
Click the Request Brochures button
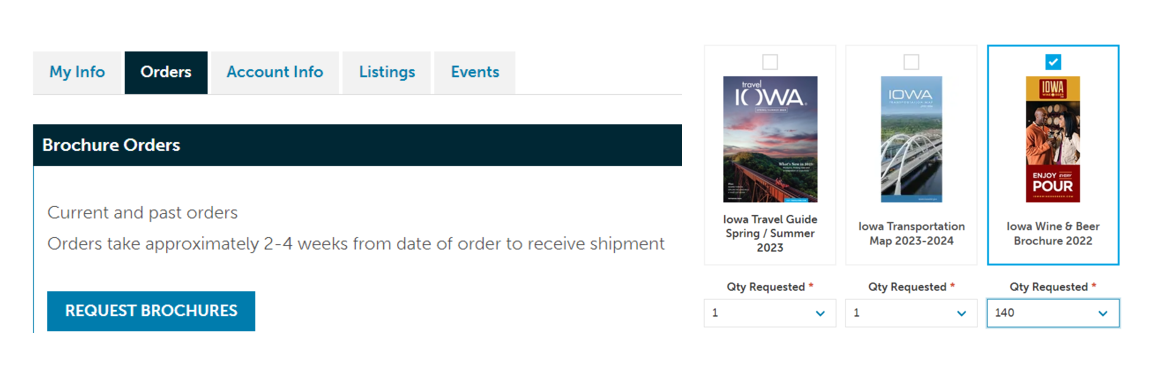(x=151, y=311)
